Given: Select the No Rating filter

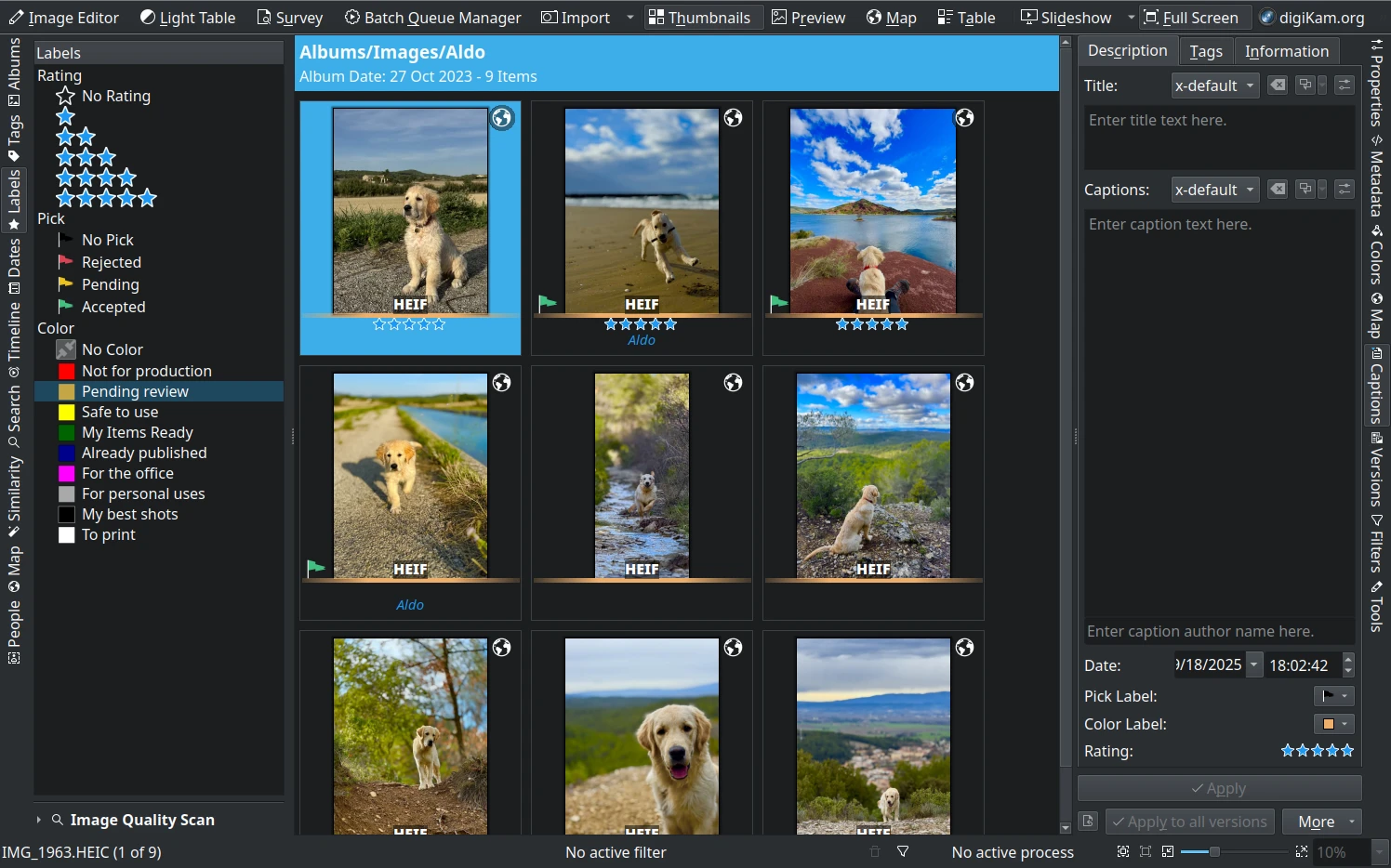Looking at the screenshot, I should point(116,96).
